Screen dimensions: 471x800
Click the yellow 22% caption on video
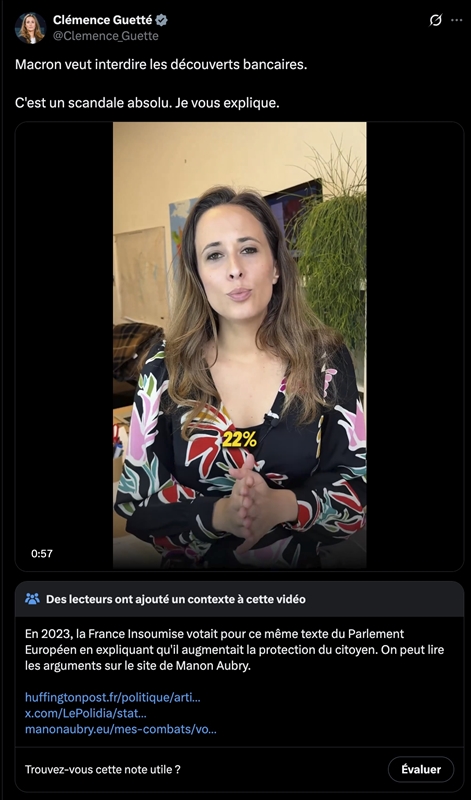click(x=239, y=440)
